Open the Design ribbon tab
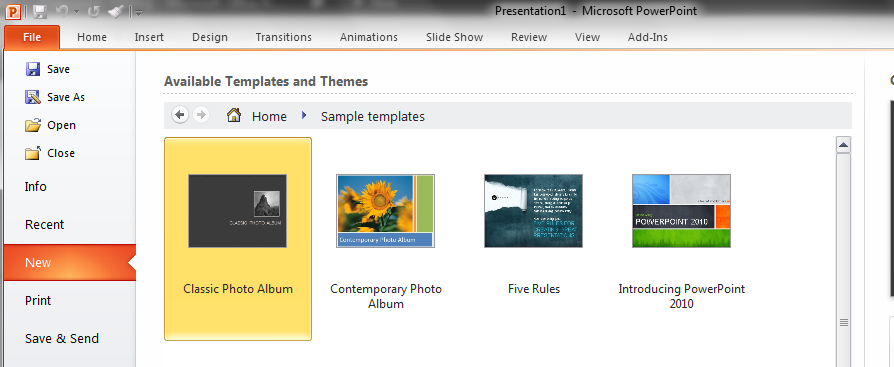This screenshot has width=894, height=367. pyautogui.click(x=210, y=37)
